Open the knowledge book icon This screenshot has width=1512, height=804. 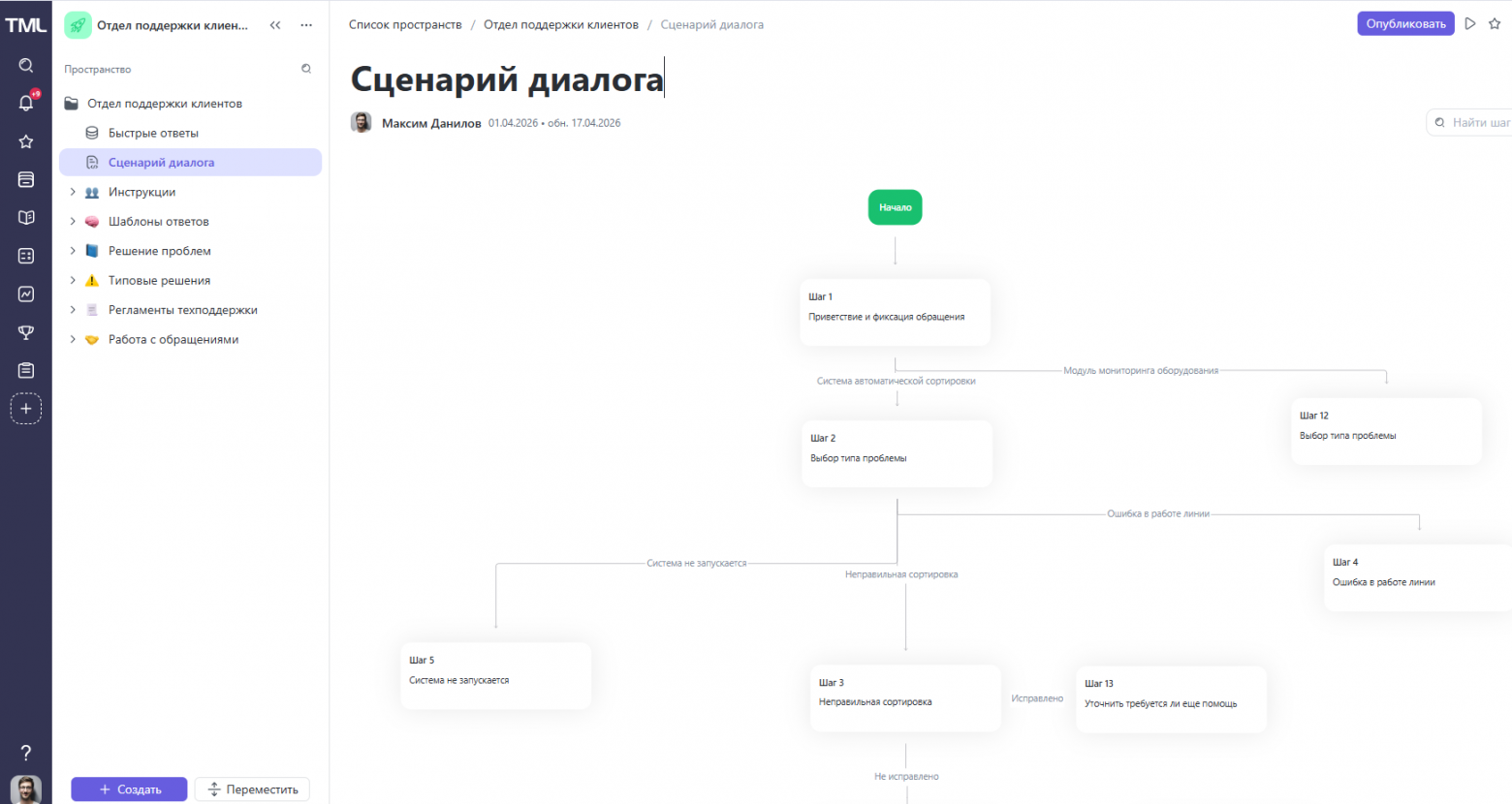[26, 217]
